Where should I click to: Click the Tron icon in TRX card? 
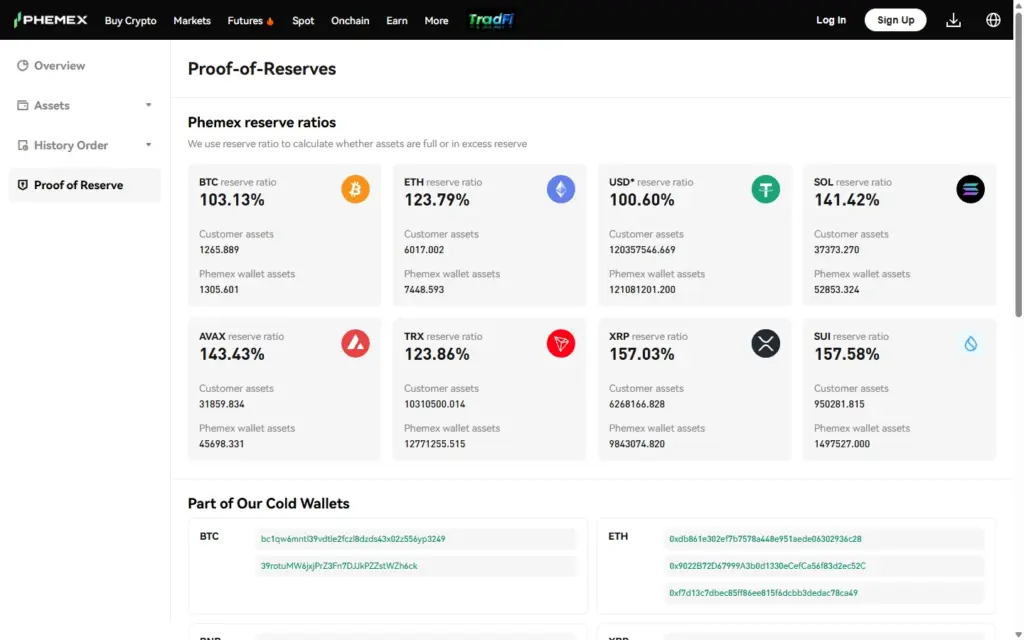(x=560, y=344)
